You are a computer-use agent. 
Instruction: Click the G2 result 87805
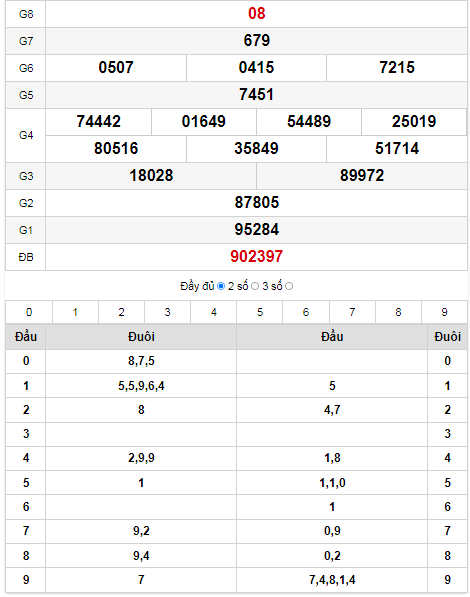pyautogui.click(x=256, y=203)
